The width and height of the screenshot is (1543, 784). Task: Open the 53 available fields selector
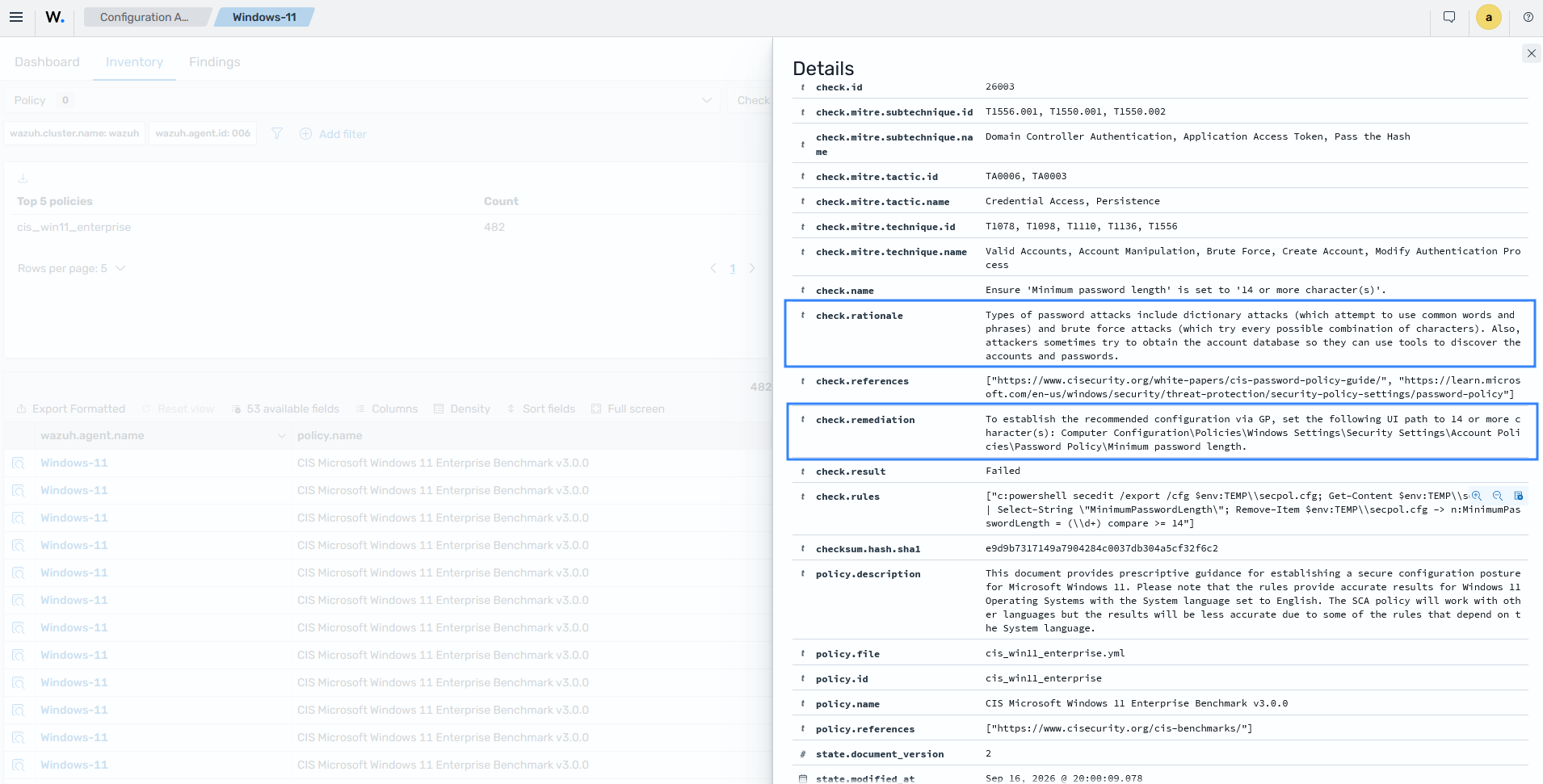[x=285, y=409]
